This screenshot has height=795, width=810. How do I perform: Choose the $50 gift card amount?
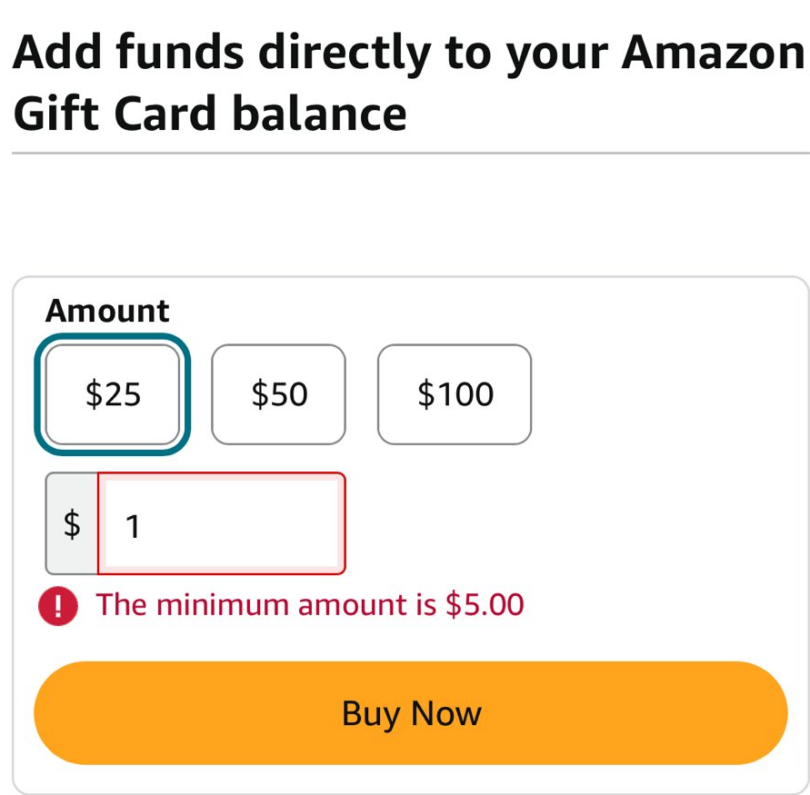[278, 394]
